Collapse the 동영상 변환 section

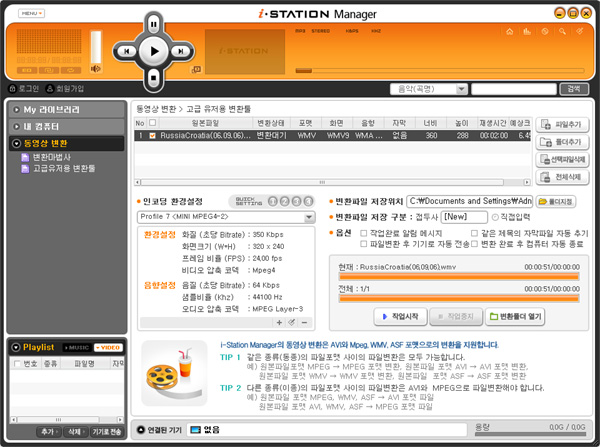(67, 143)
